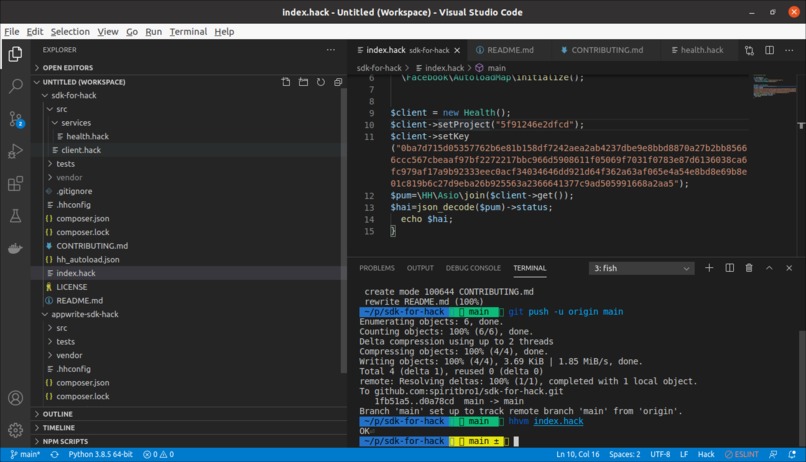Open notifications bell in status bar
Screen dimensions: 806x462
coord(792,454)
